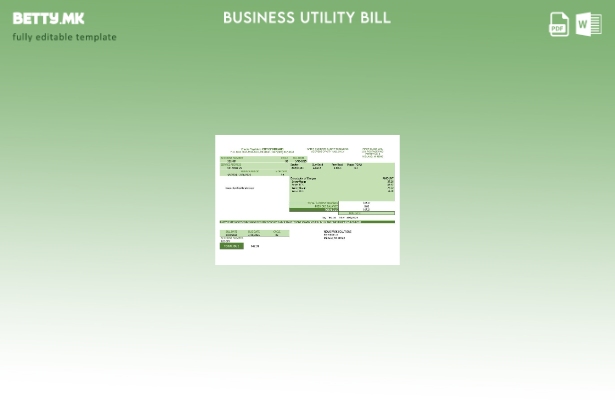Click the white total value cells beside the totals

tap(366, 206)
